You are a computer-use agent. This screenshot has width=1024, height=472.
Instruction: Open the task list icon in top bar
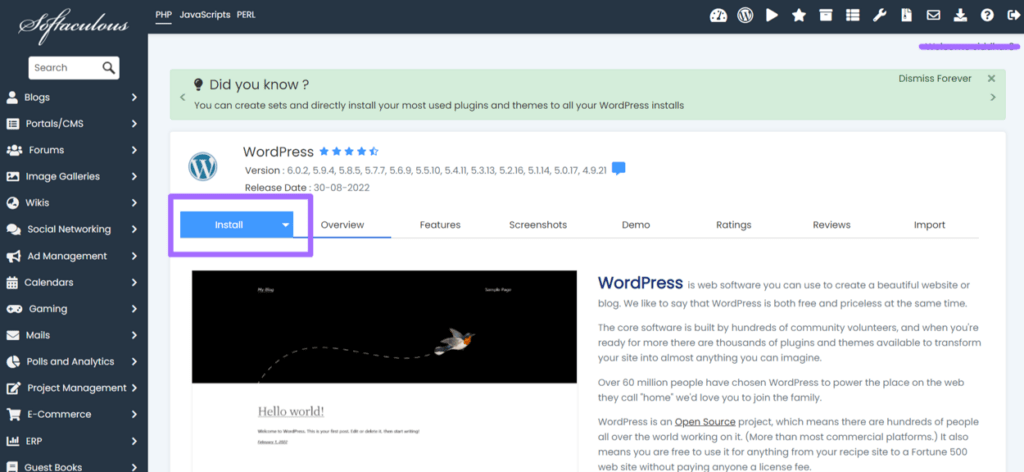point(852,16)
